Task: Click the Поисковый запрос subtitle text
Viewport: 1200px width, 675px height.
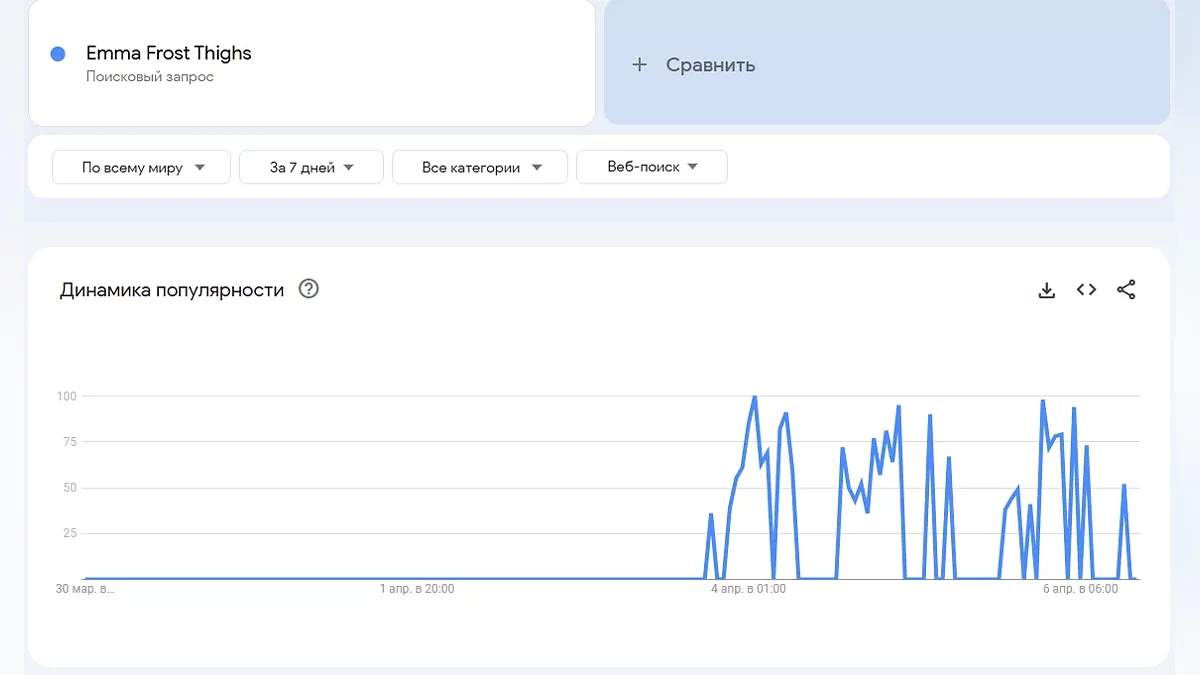Action: click(150, 77)
